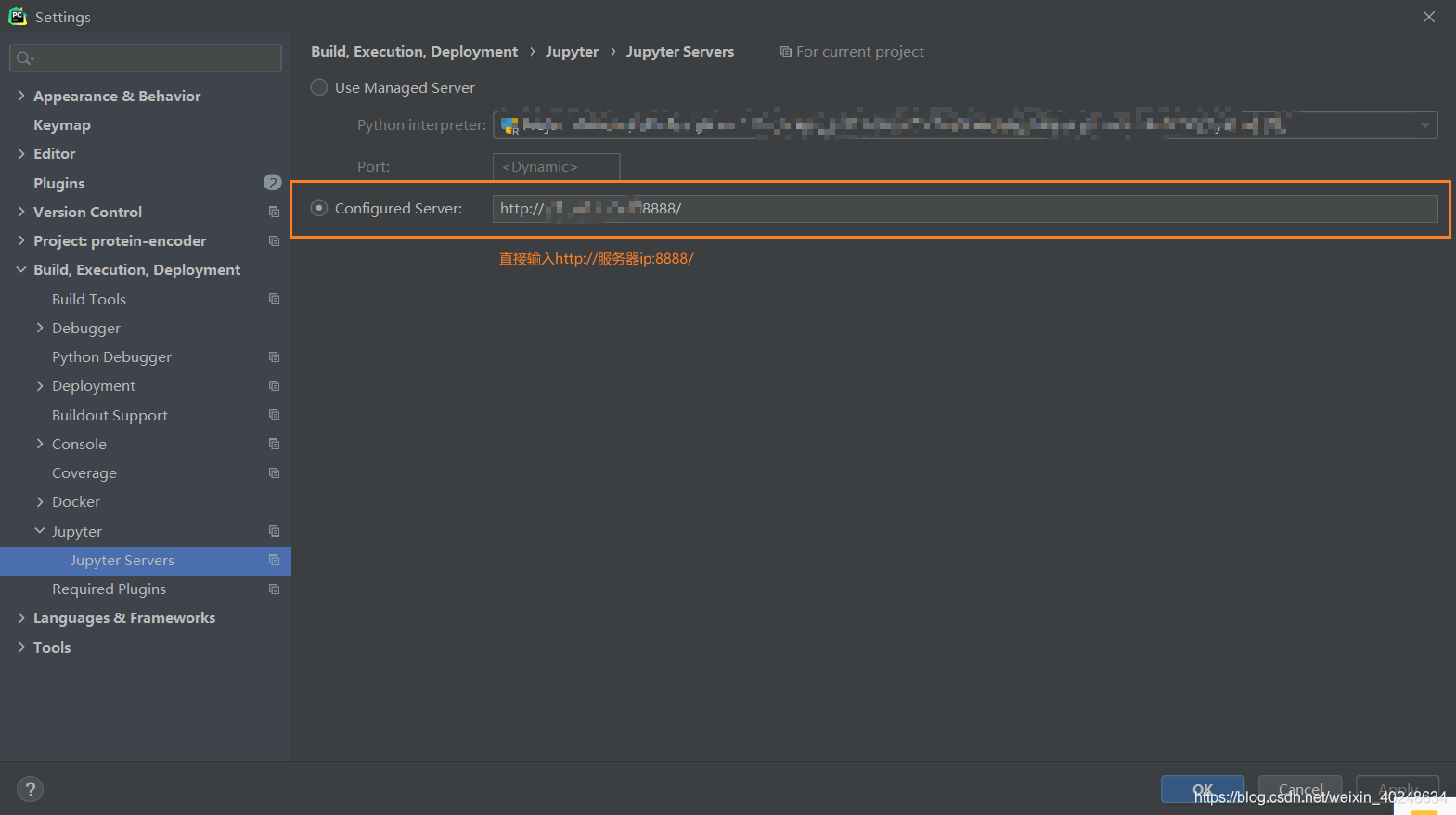Click project-level icon beside Deployment
The width and height of the screenshot is (1456, 815).
tap(274, 385)
